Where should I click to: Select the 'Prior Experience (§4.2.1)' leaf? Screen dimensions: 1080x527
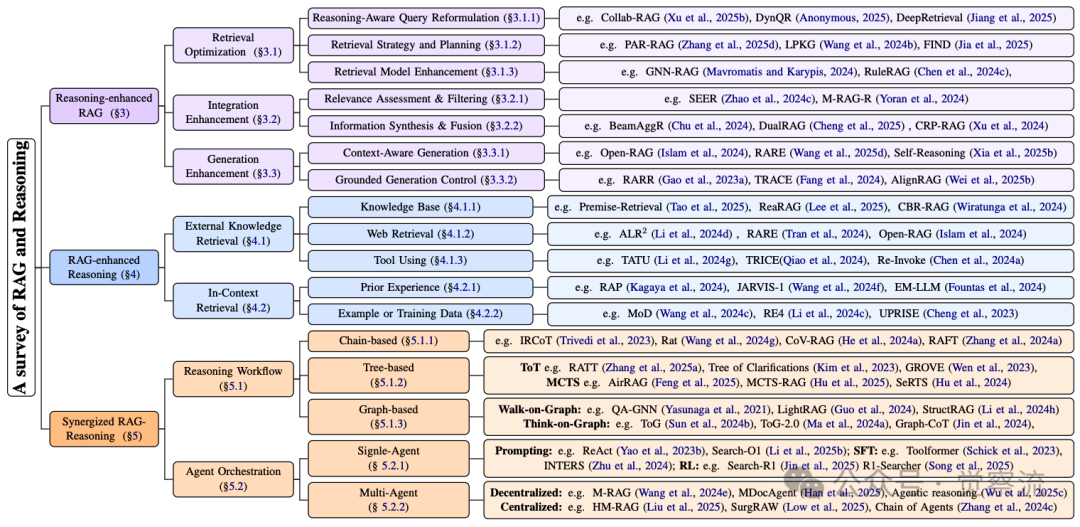click(x=421, y=287)
